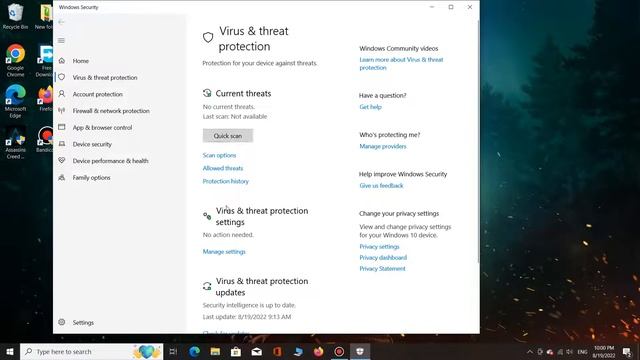
Task: Click the Account protection person icon
Action: click(x=62, y=94)
